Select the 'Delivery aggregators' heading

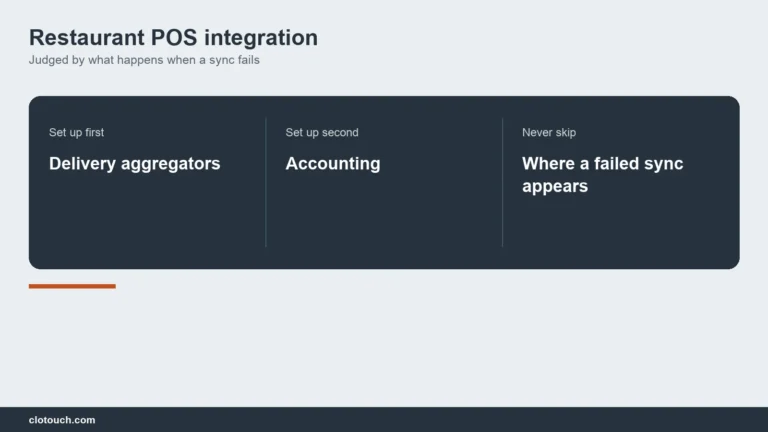point(135,164)
